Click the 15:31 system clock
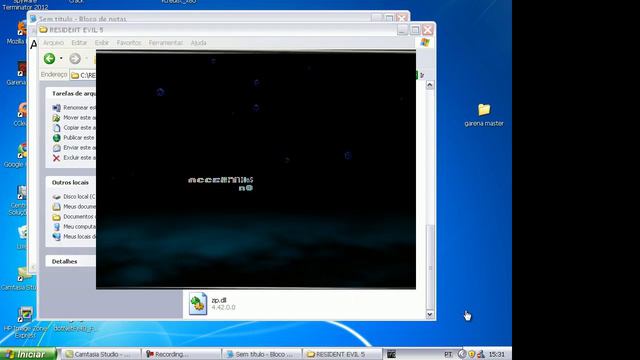This screenshot has width=640, height=360. tap(497, 354)
